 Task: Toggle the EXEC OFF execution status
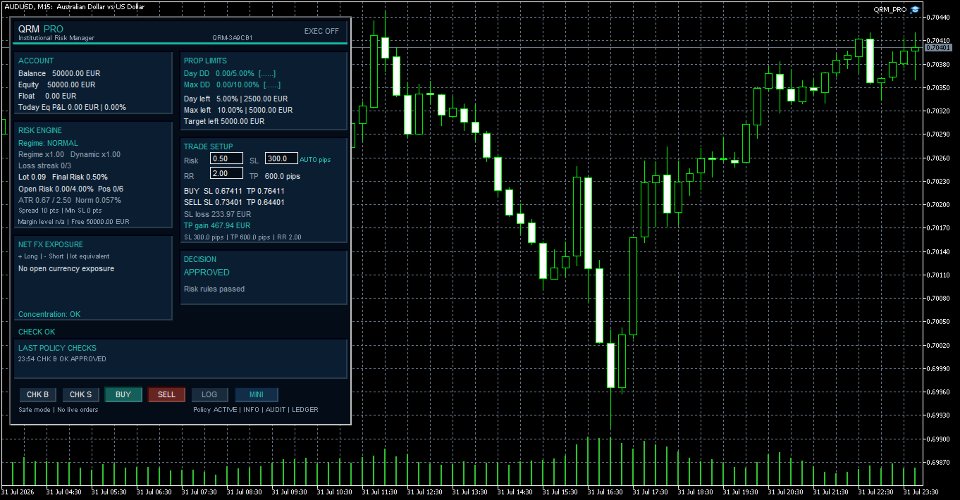(x=321, y=31)
